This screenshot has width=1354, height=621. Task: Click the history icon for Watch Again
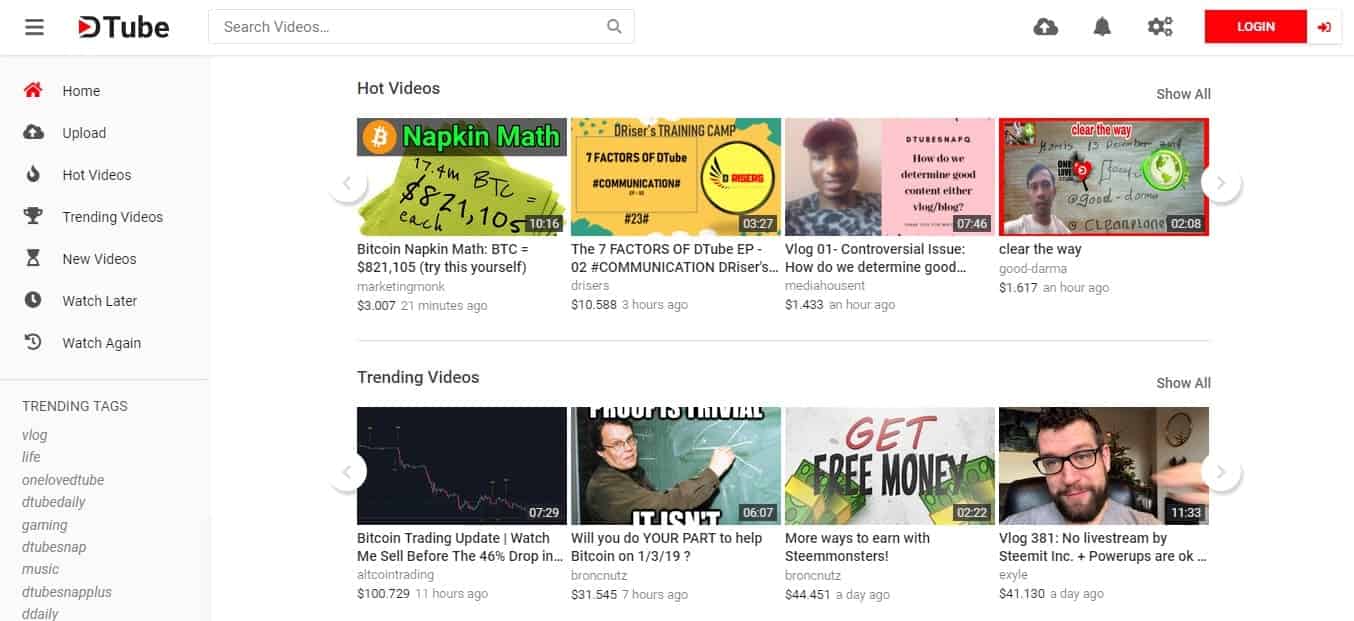[x=33, y=342]
